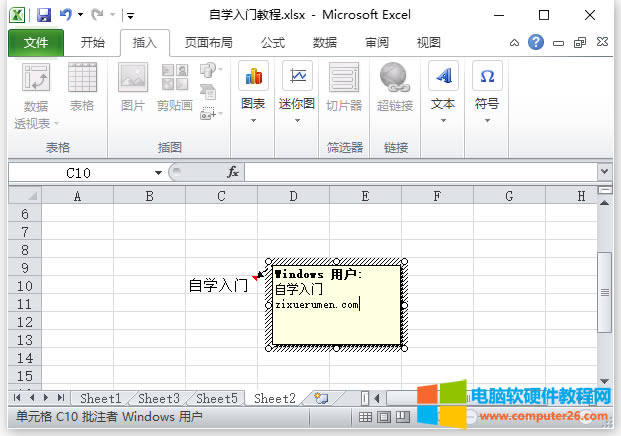The image size is (621, 436).
Task: Click into the formula bar input
Action: 421,172
